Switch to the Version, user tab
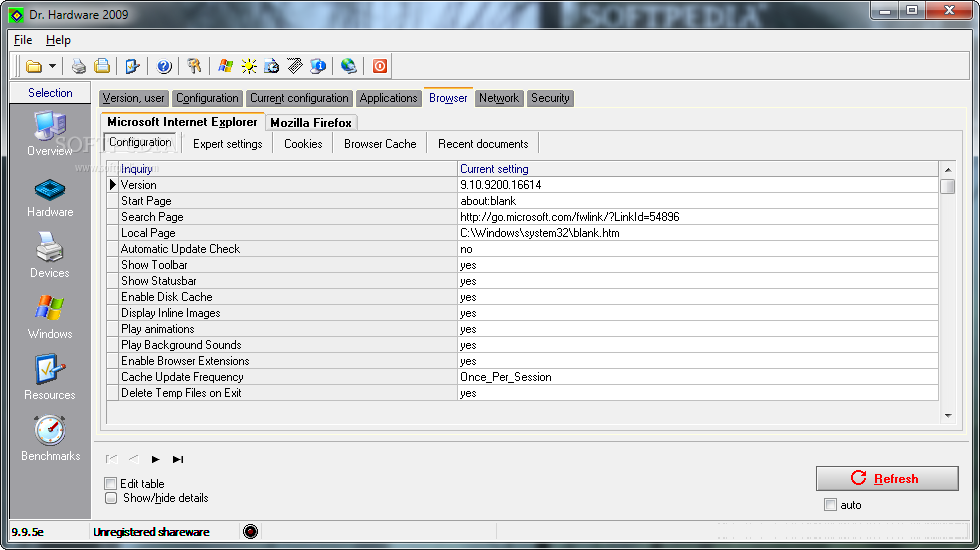The height and width of the screenshot is (550, 980). pos(134,98)
